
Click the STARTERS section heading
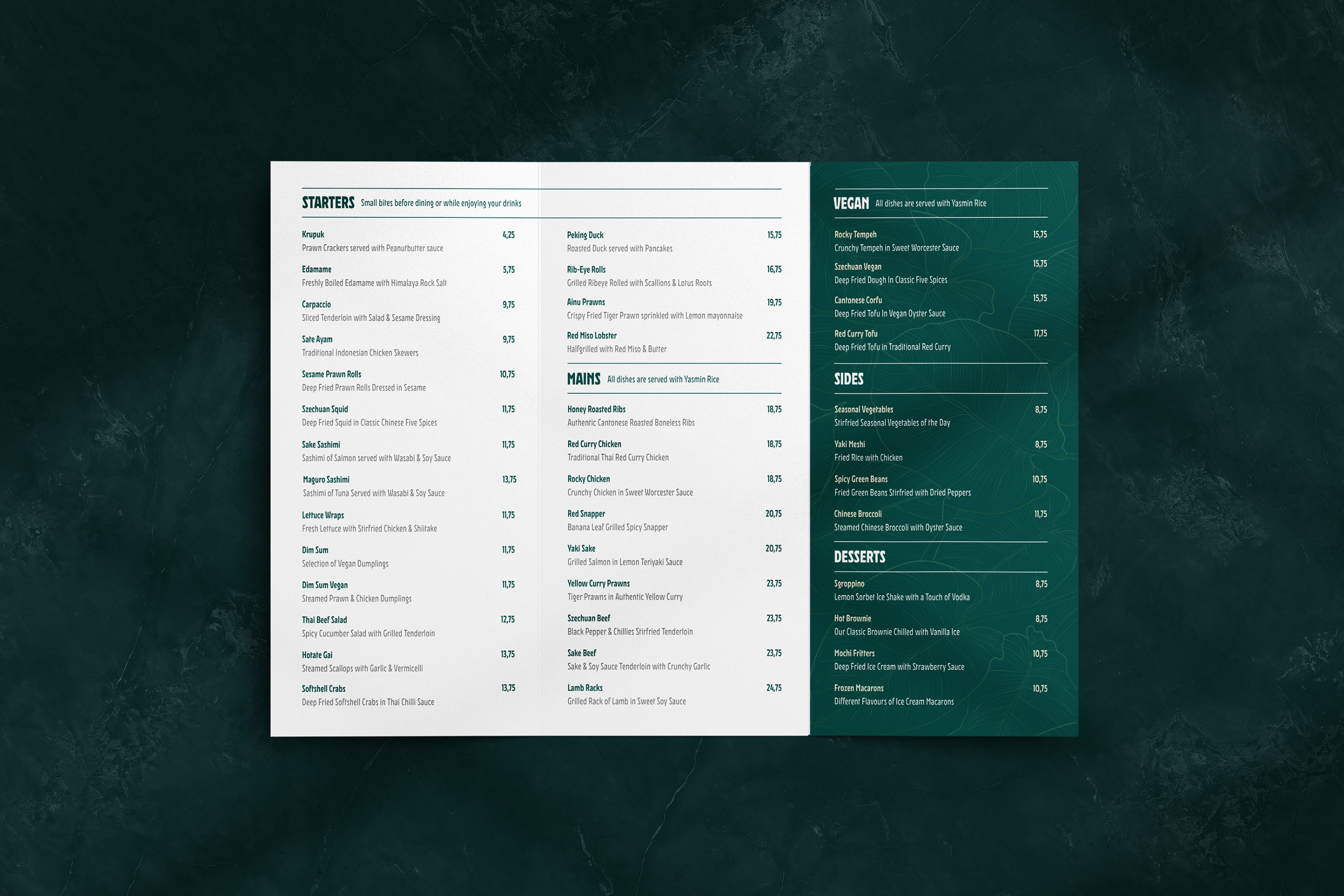[328, 203]
